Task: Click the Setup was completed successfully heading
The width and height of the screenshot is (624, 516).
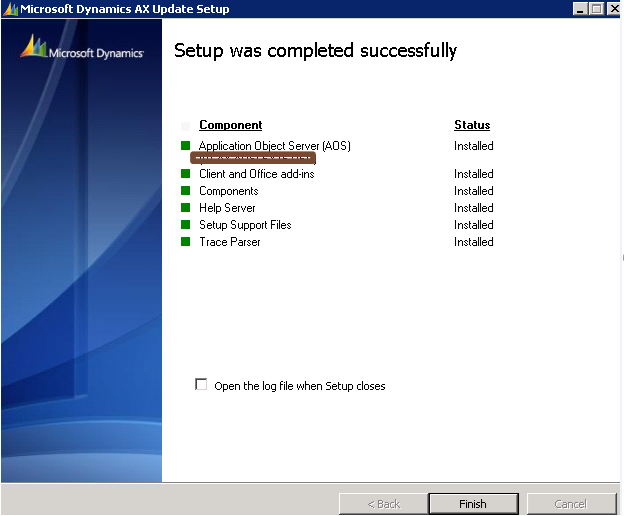Action: (x=316, y=51)
